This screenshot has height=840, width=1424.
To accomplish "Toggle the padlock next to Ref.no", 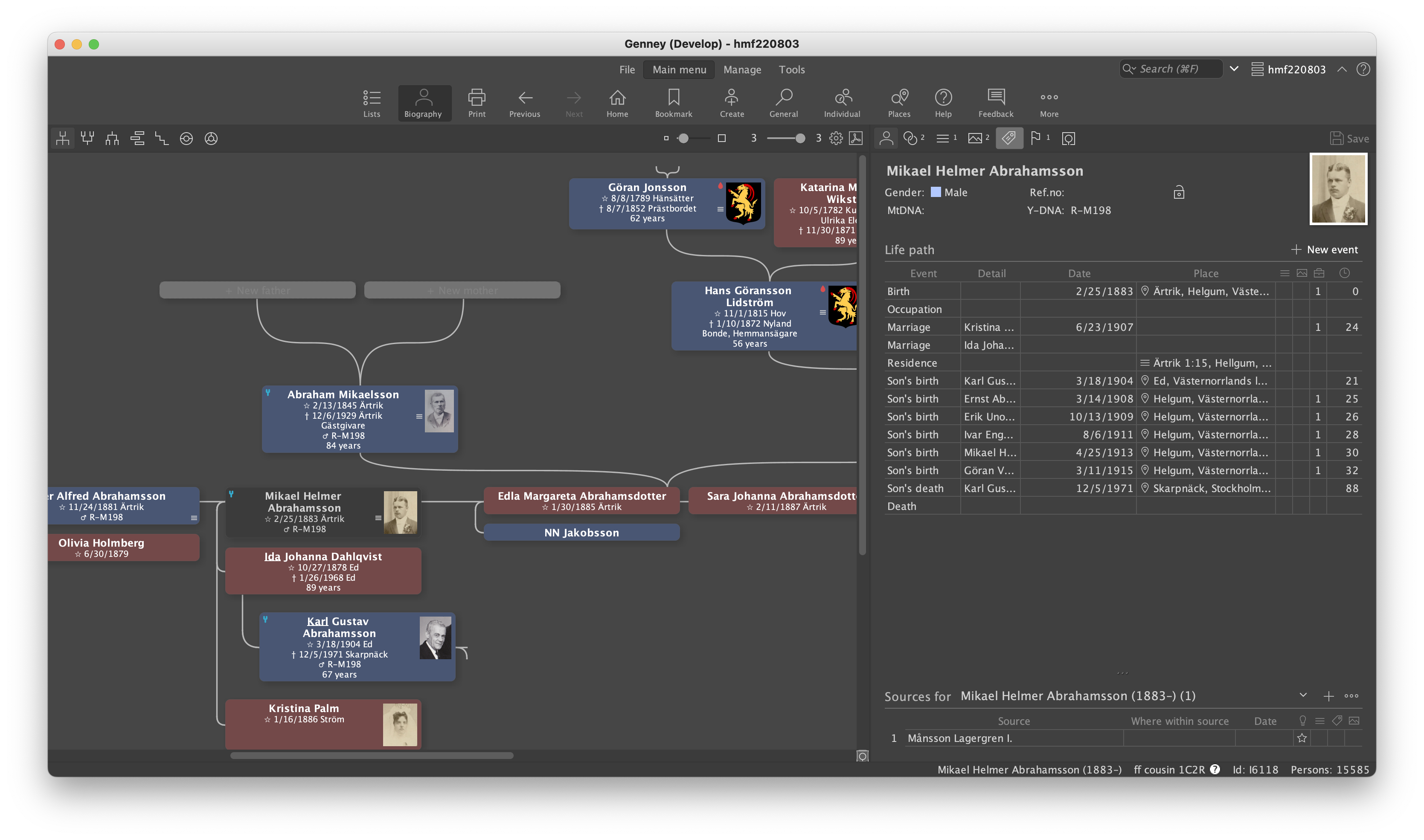I will 1179,192.
